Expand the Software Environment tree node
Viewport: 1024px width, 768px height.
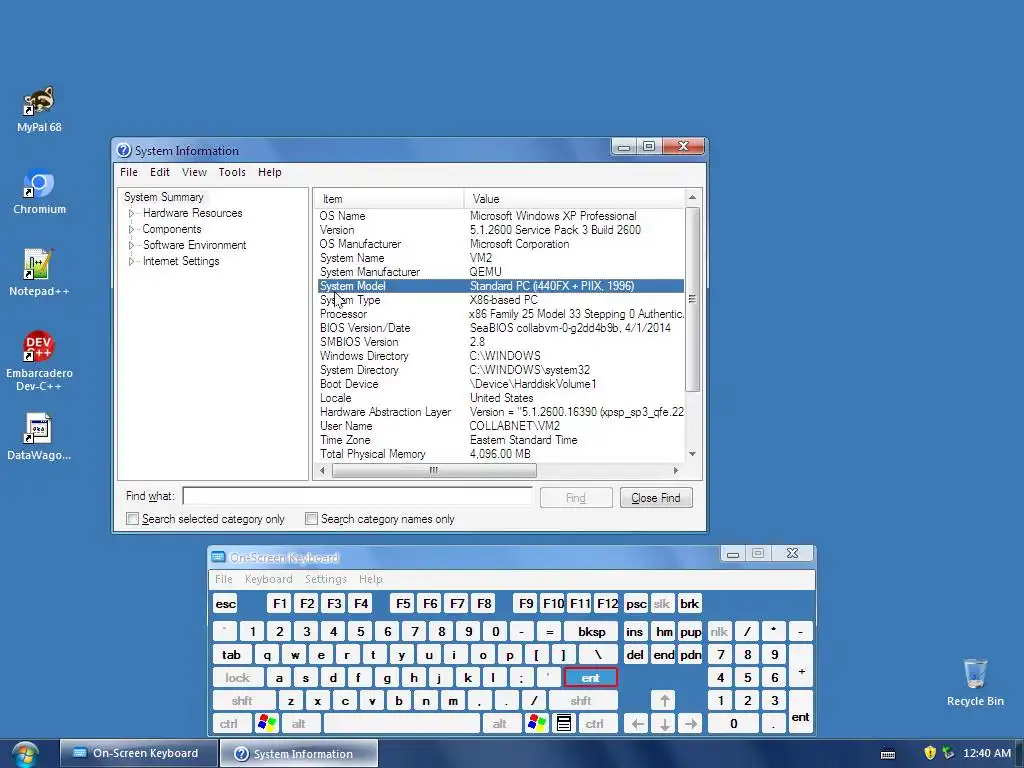click(131, 245)
